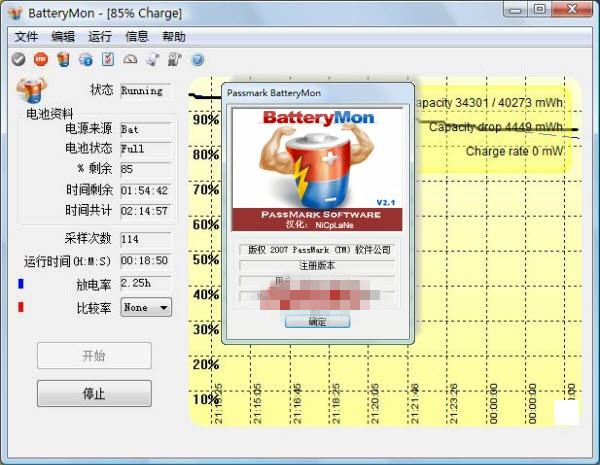The height and width of the screenshot is (465, 600).
Task: Open the 运行 menu
Action: 100,37
